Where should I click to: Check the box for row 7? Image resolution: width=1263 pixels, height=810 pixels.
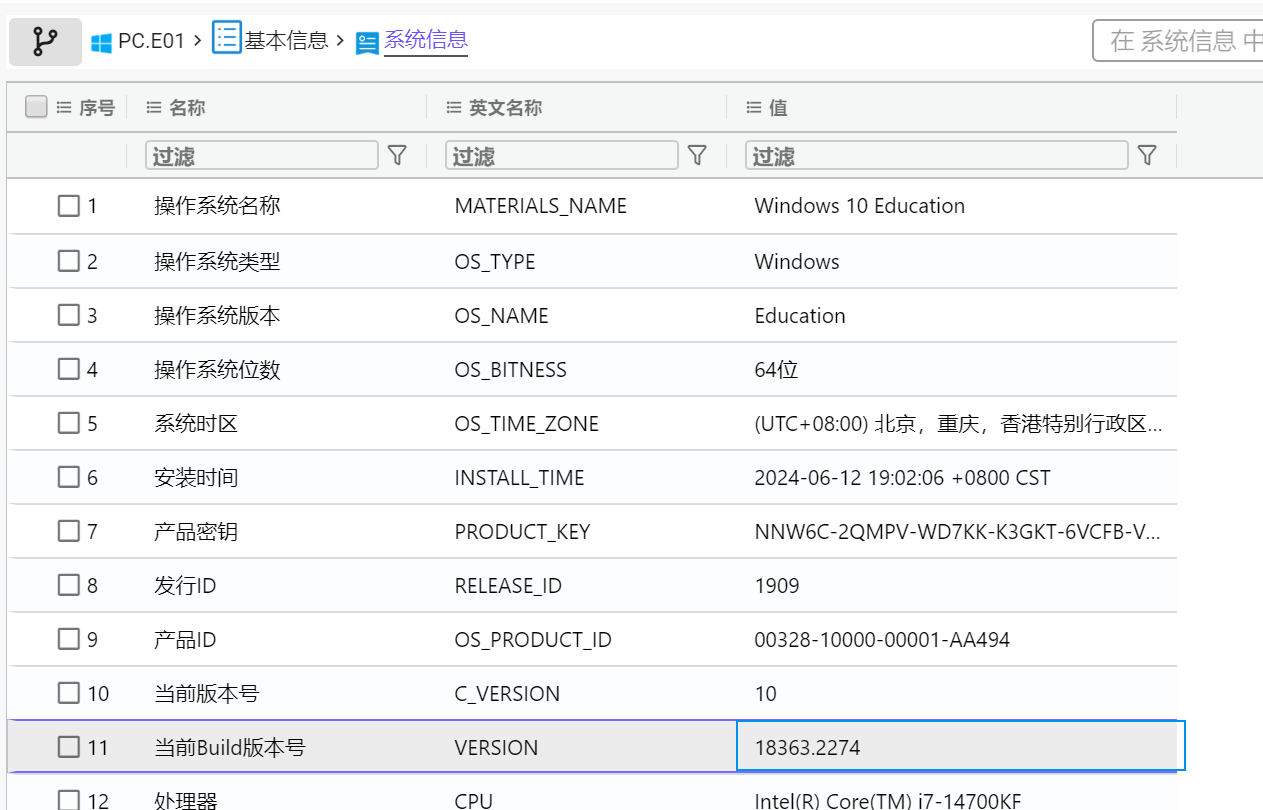tap(68, 531)
